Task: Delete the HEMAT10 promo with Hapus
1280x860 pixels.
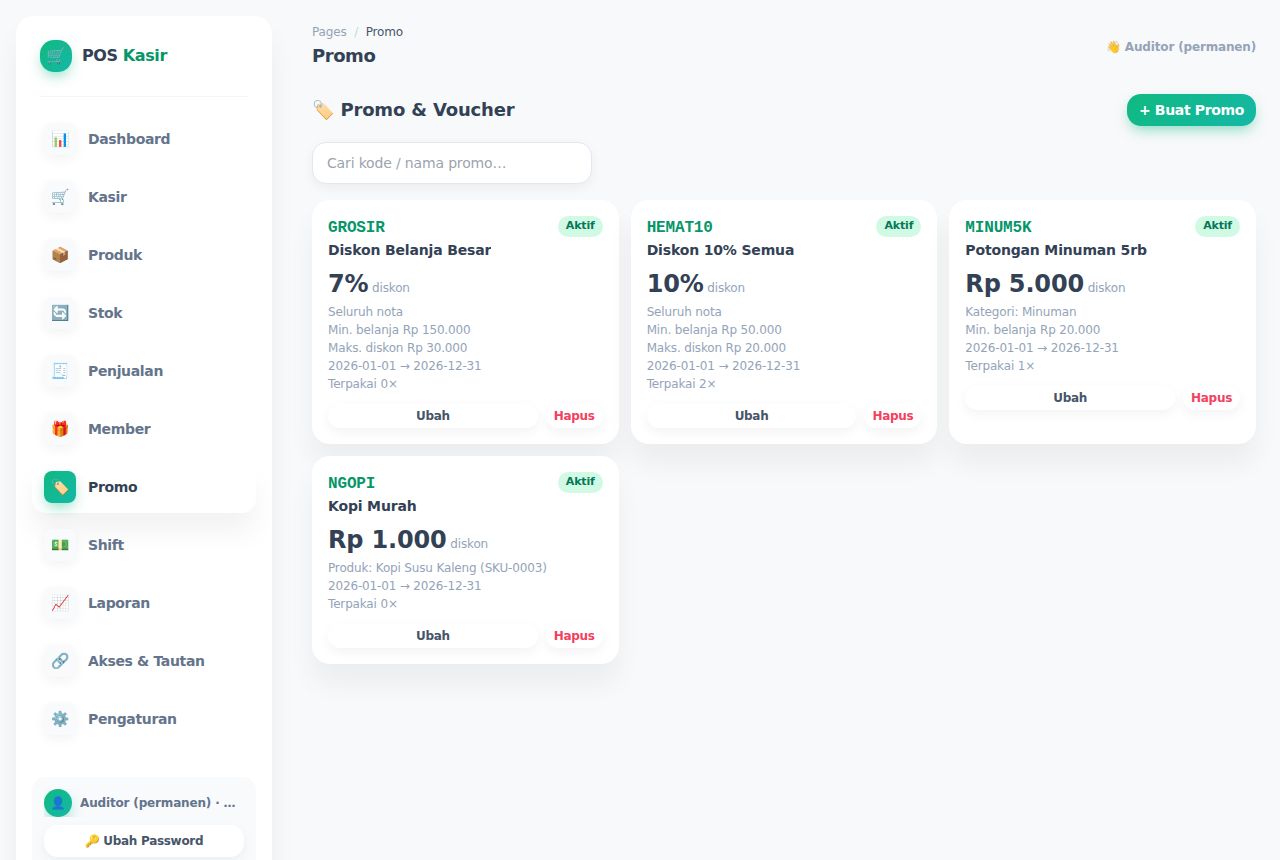Action: pyautogui.click(x=893, y=416)
